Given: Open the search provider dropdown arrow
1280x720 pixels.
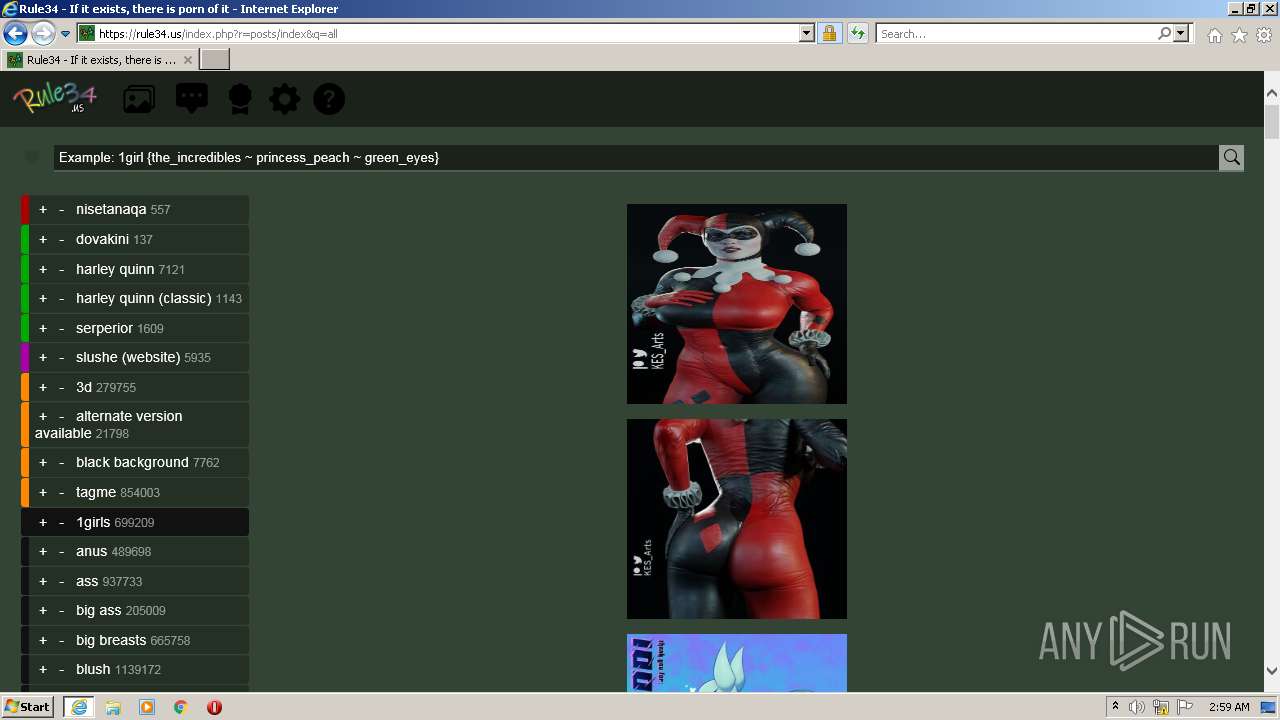Looking at the screenshot, I should 1181,33.
